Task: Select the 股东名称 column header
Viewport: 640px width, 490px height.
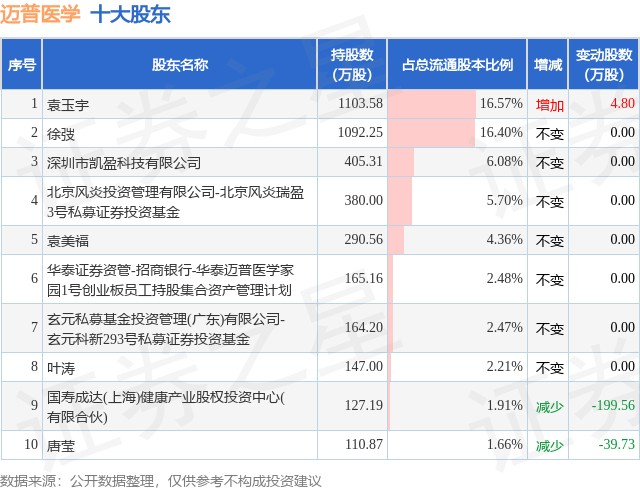Action: tap(180, 65)
